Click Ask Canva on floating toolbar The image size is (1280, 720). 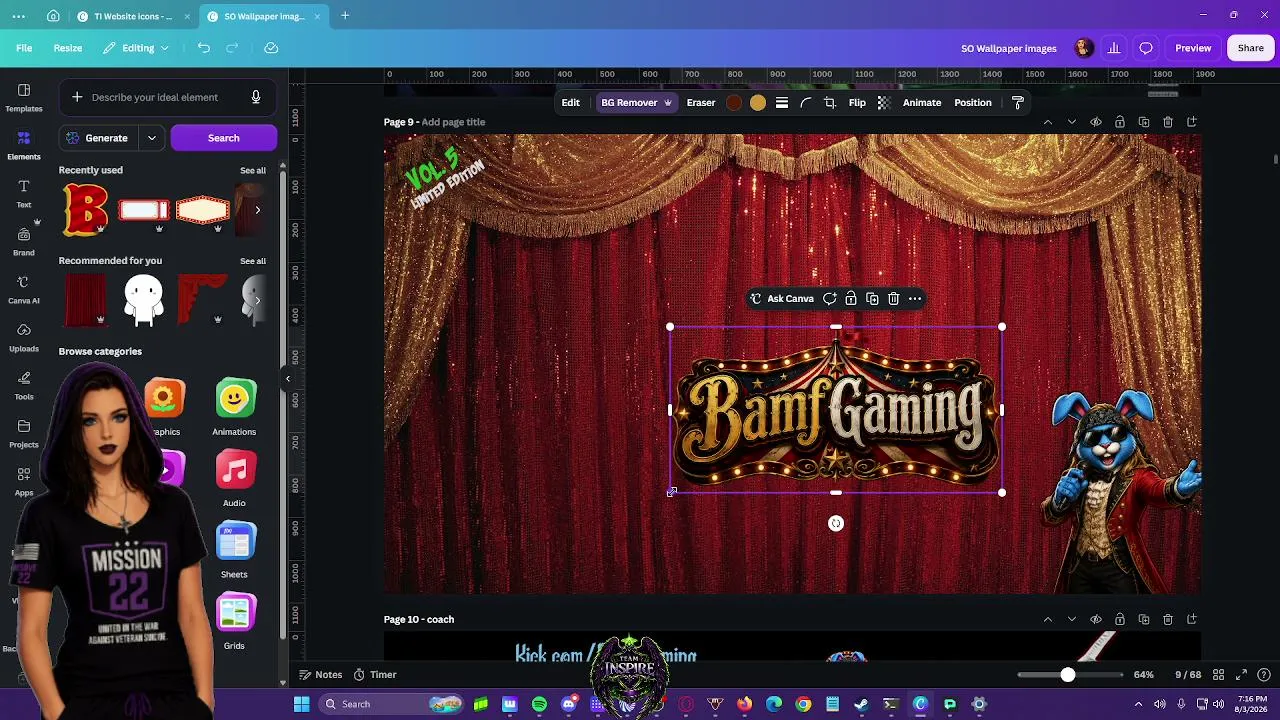click(x=782, y=299)
